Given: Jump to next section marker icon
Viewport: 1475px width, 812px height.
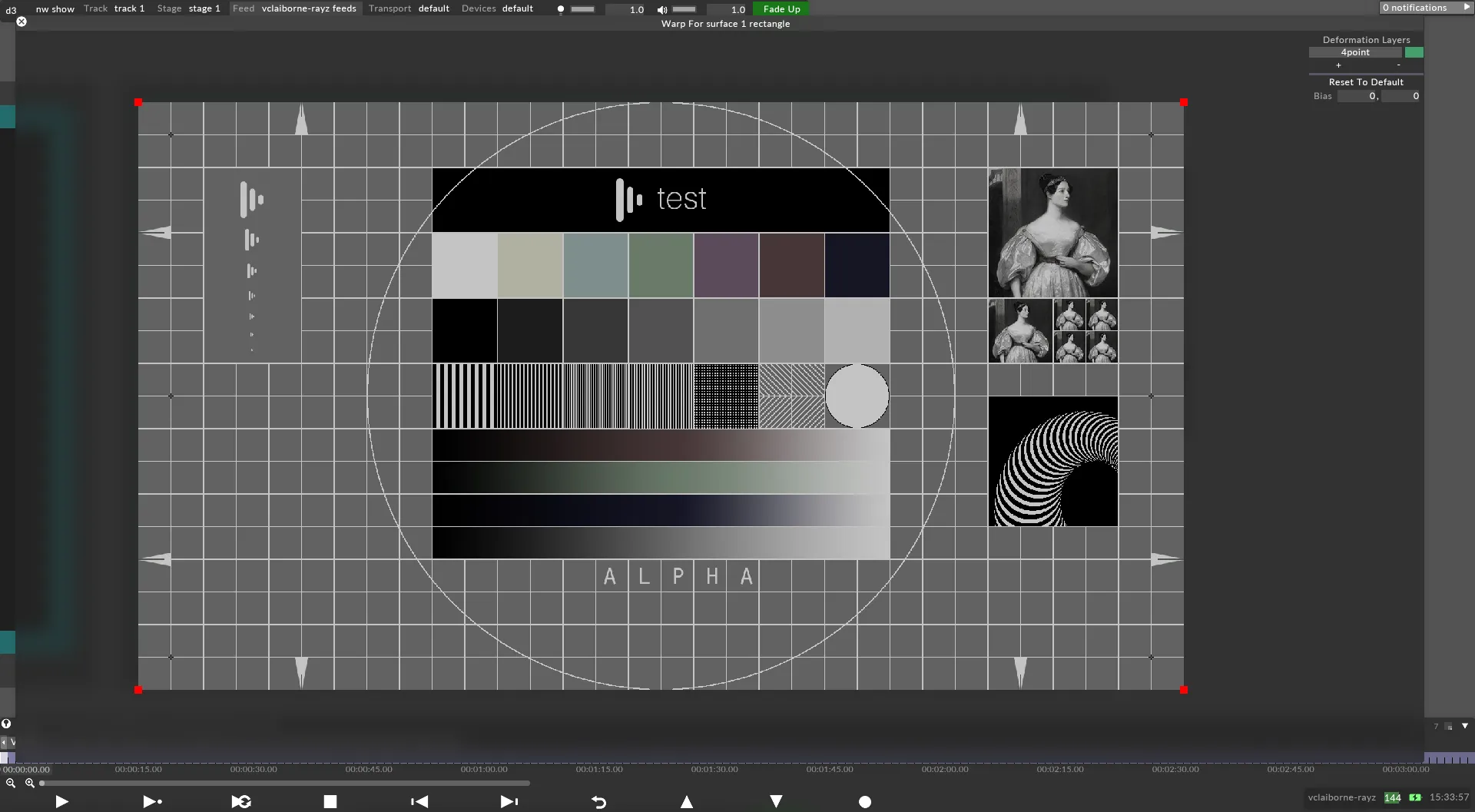Looking at the screenshot, I should [x=509, y=801].
